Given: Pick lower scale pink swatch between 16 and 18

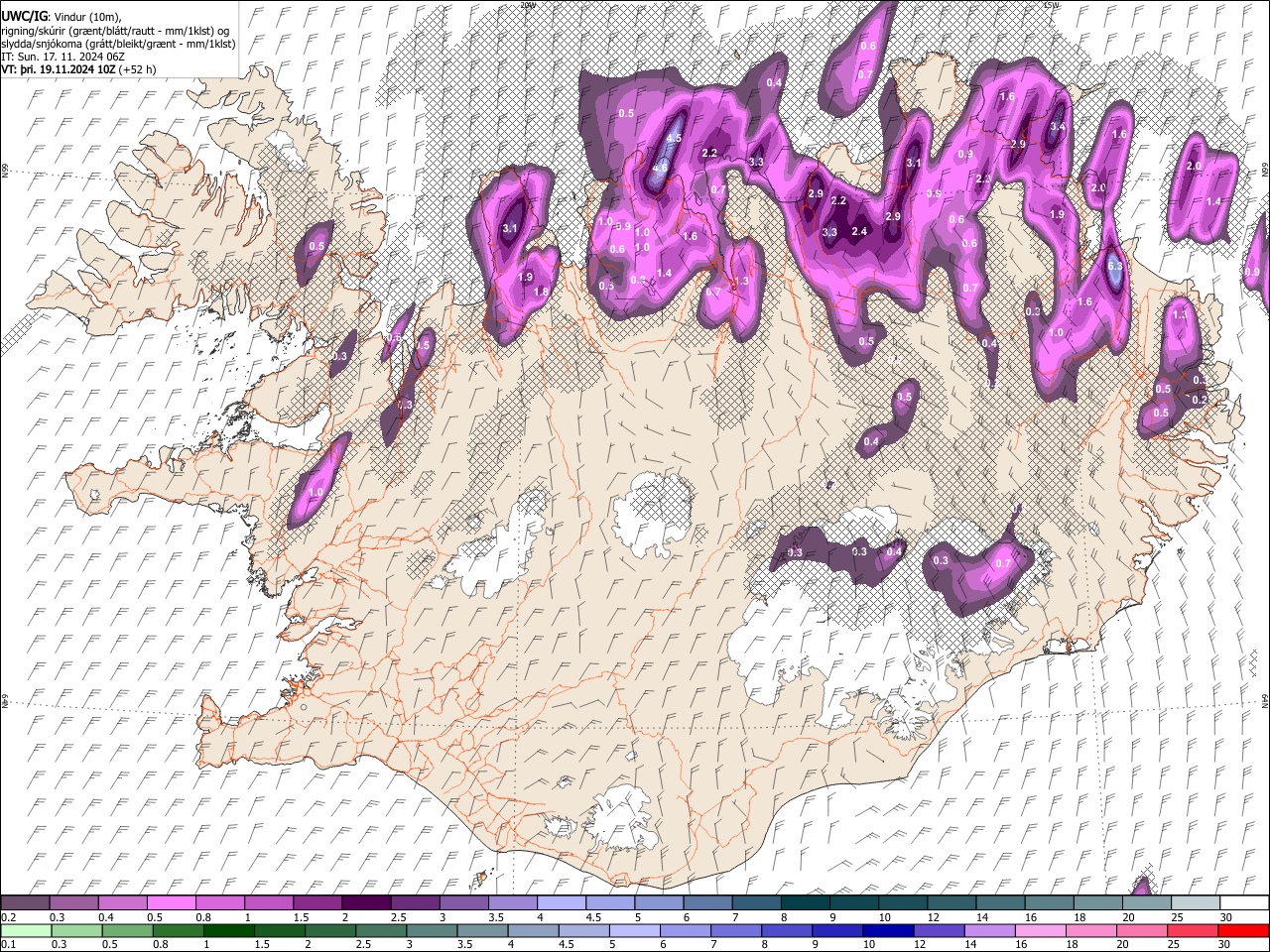Looking at the screenshot, I should (x=1040, y=930).
